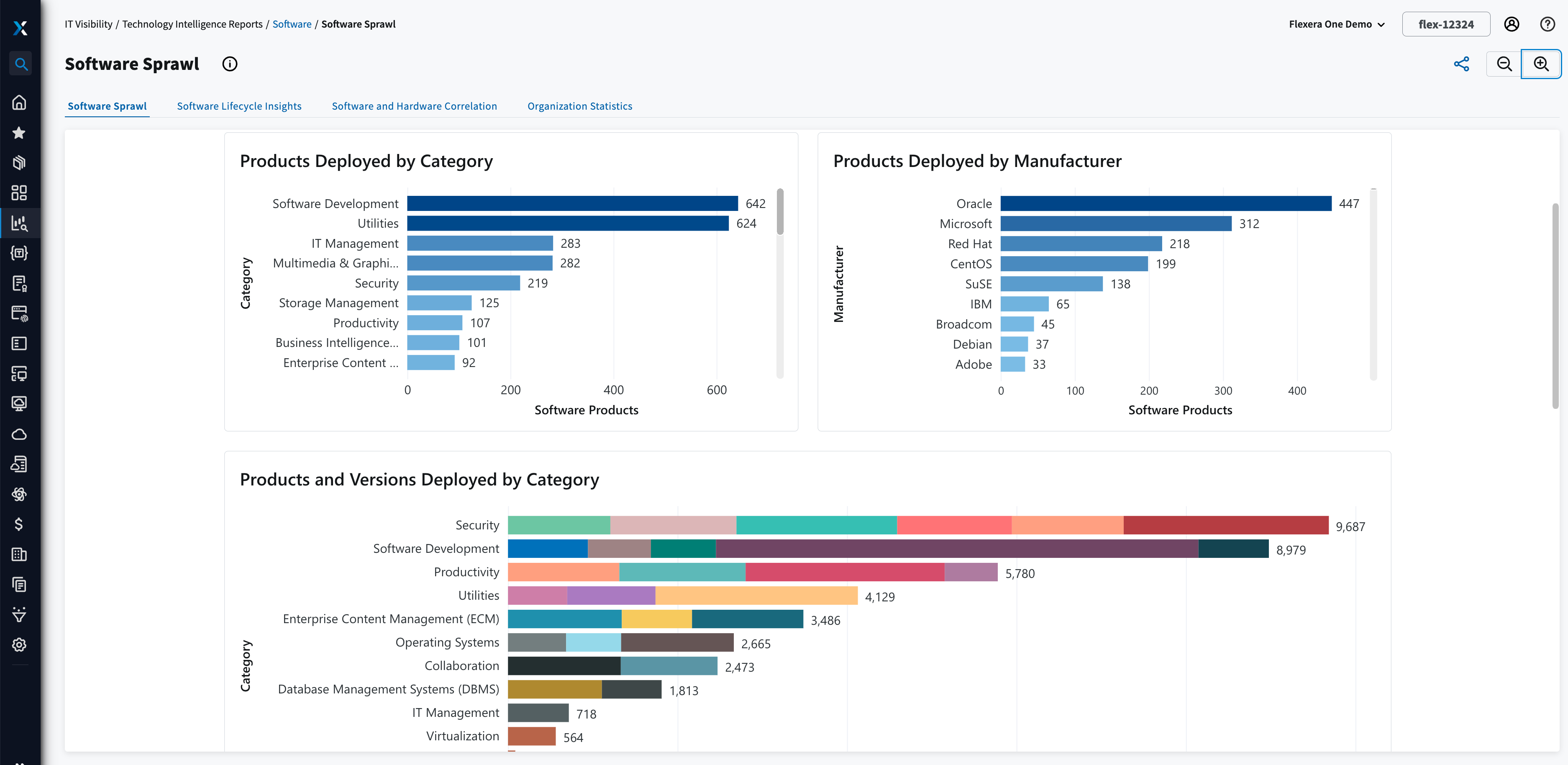
Task: Toggle the zoom out magnifier button
Action: [x=1504, y=63]
